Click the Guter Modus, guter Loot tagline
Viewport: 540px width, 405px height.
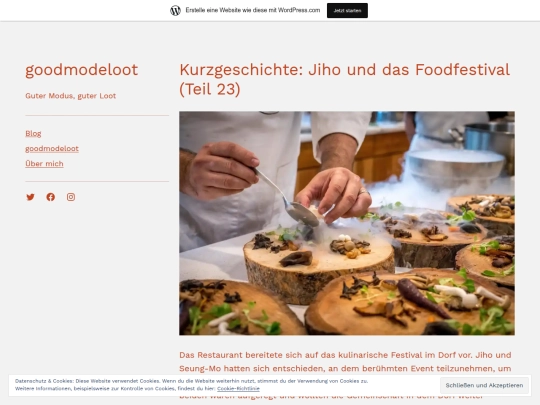click(71, 96)
